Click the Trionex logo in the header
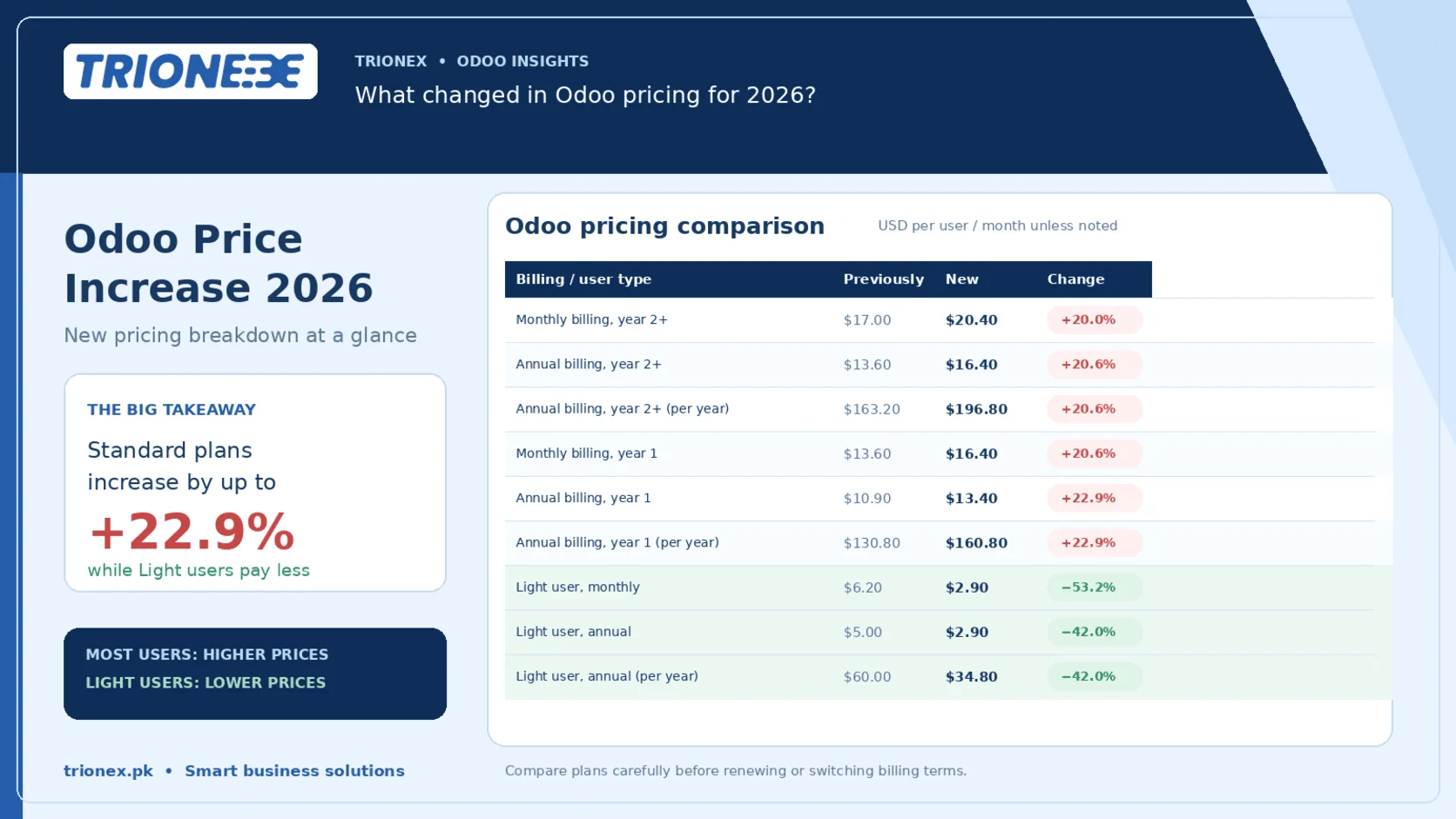The height and width of the screenshot is (819, 1456). pyautogui.click(x=191, y=71)
